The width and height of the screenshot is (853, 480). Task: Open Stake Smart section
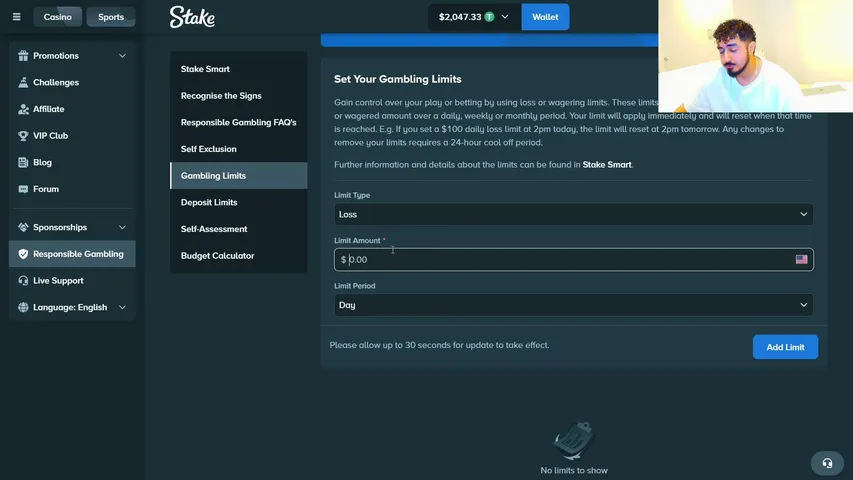tap(239, 69)
